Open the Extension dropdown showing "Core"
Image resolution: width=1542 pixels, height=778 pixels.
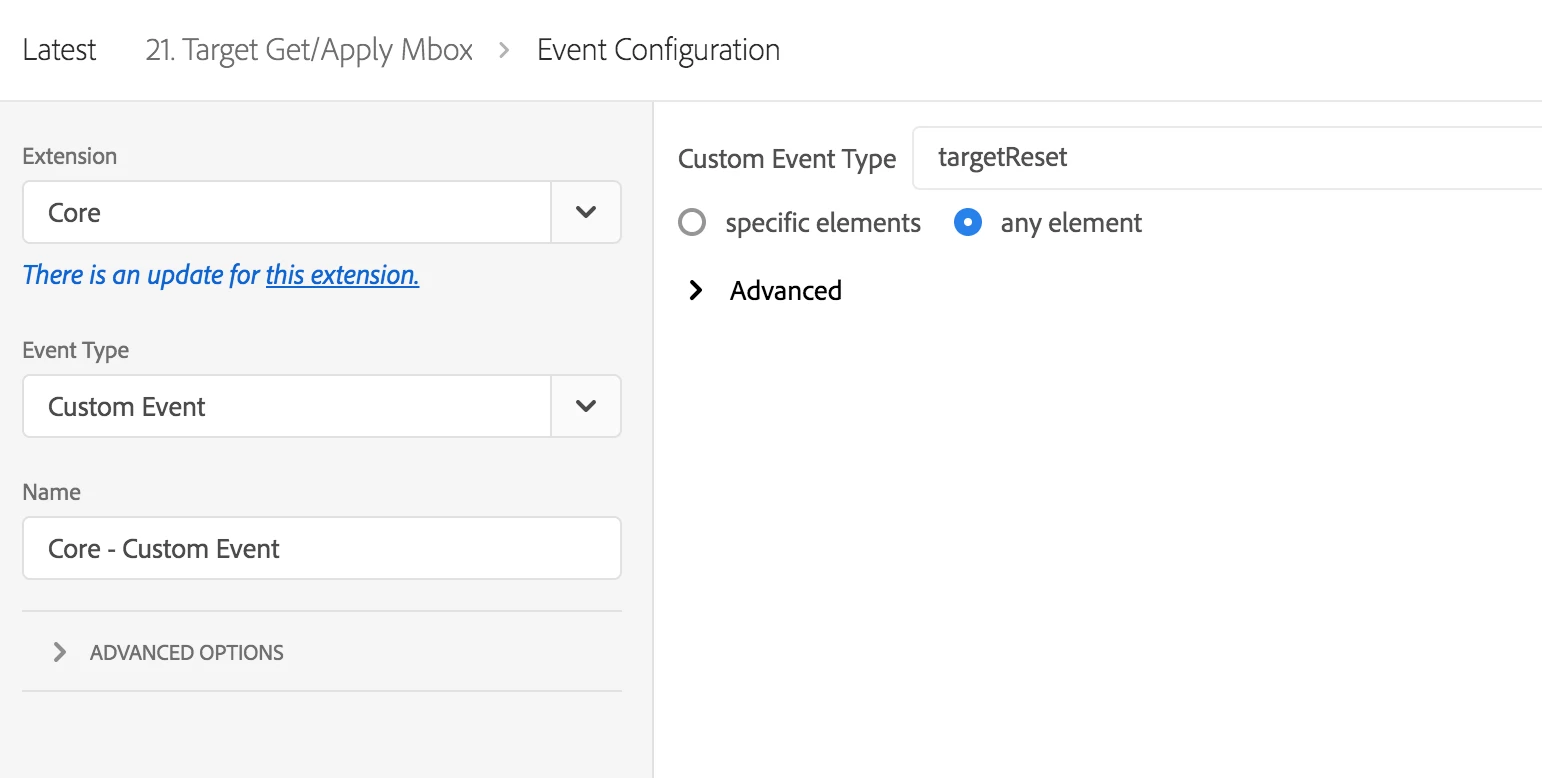point(287,212)
